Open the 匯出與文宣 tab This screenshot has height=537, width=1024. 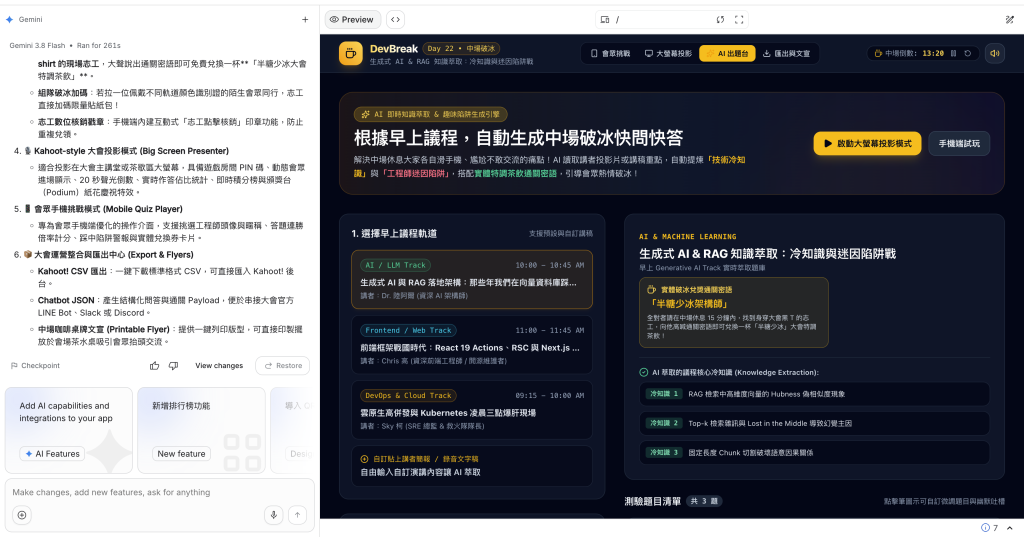(786, 54)
